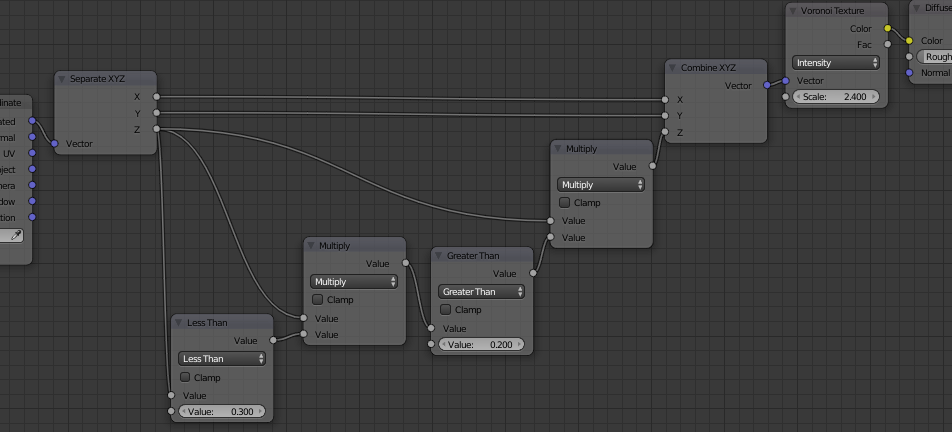
Task: Click the Y input socket of Combine XYZ
Action: click(x=665, y=115)
